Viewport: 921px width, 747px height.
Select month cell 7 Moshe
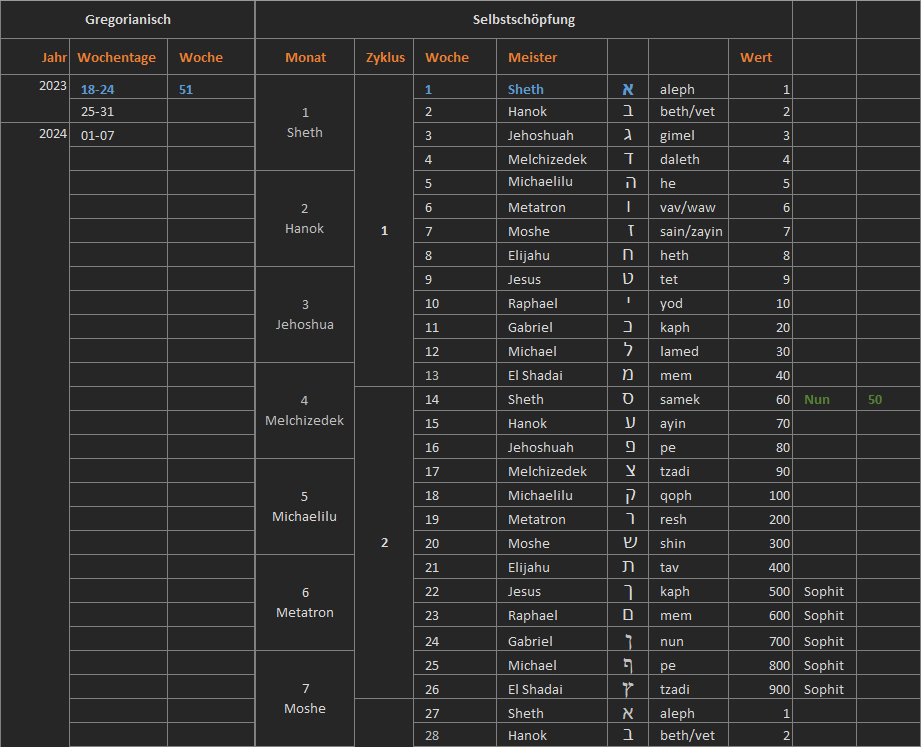[305, 698]
